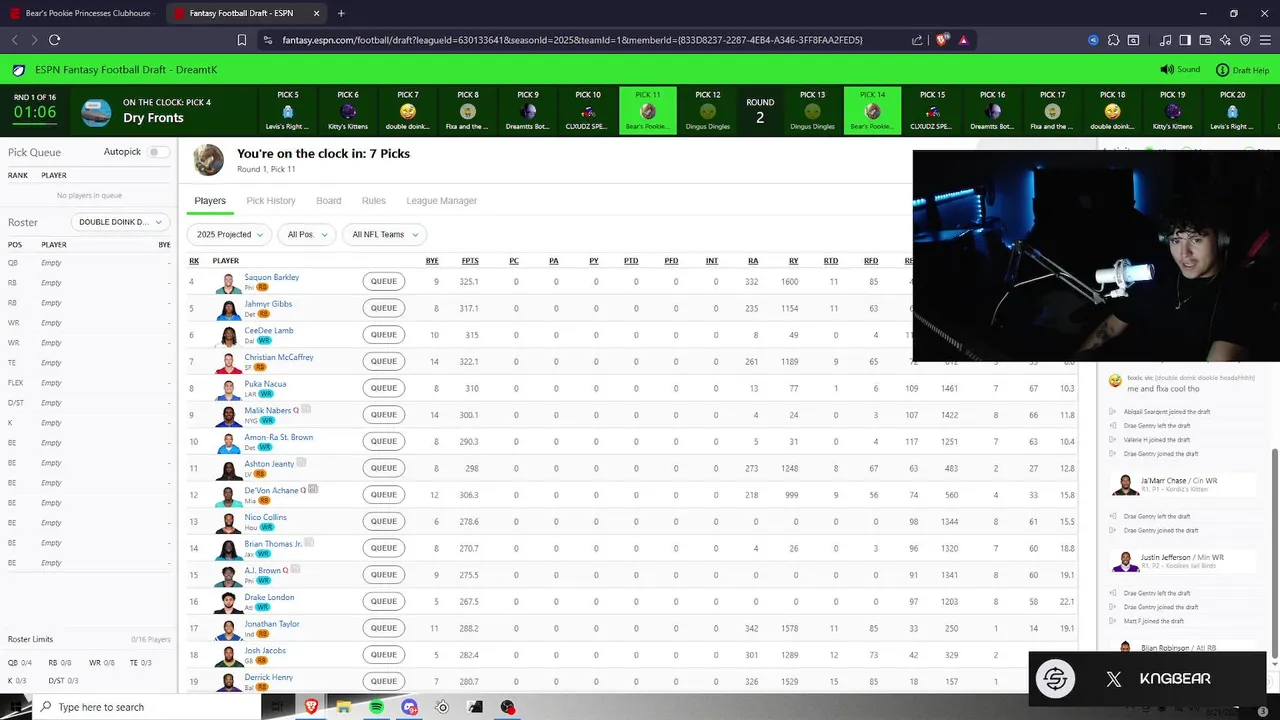Screen dimensions: 1280x720
Task: Open SteelSeries app from the taskbar
Action: (442, 707)
